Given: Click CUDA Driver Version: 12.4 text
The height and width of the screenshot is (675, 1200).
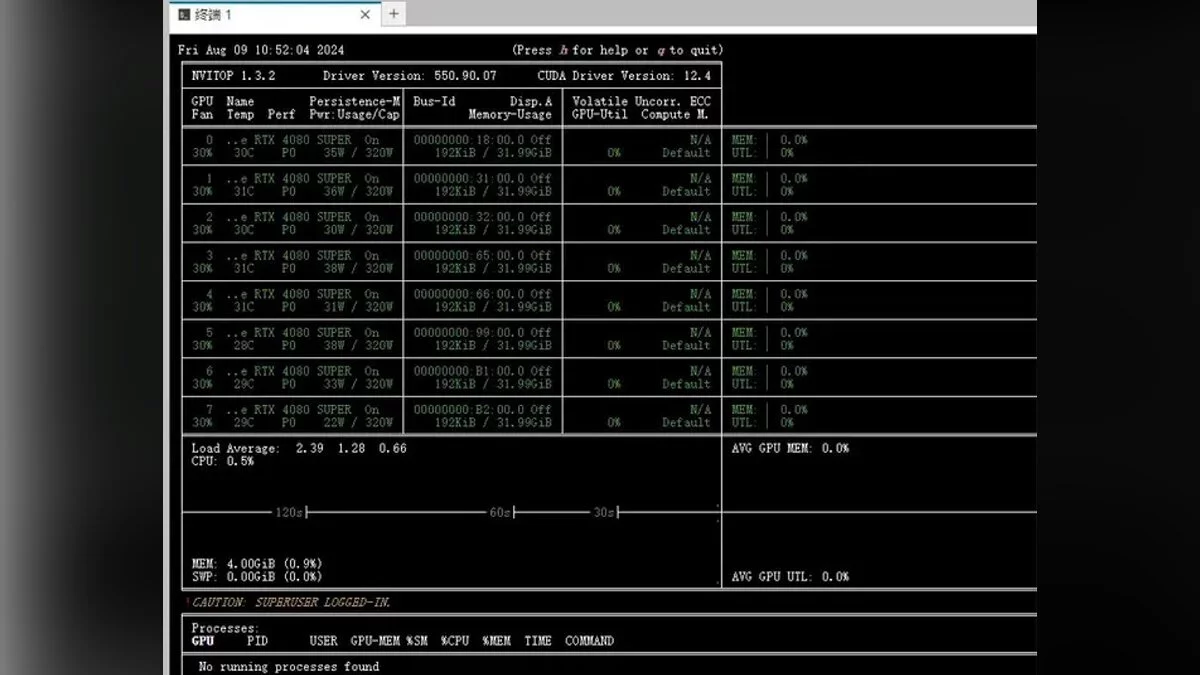Looking at the screenshot, I should coord(624,76).
